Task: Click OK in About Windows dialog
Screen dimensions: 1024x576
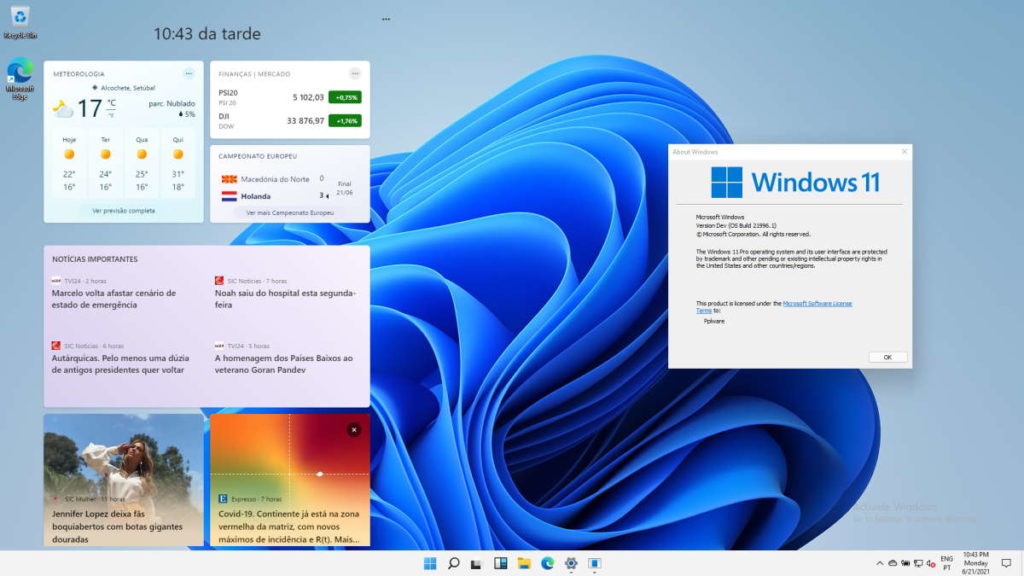Action: [x=888, y=357]
